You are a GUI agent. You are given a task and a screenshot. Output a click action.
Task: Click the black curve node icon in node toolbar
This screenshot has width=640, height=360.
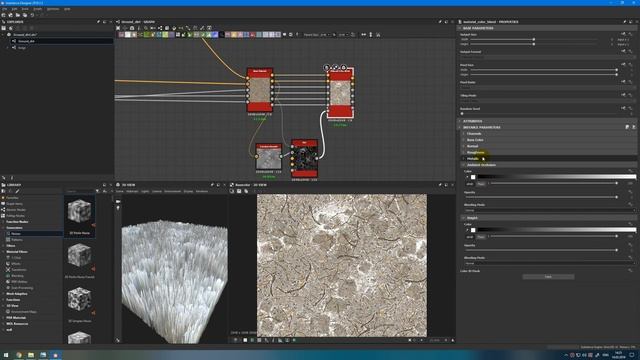(222, 35)
